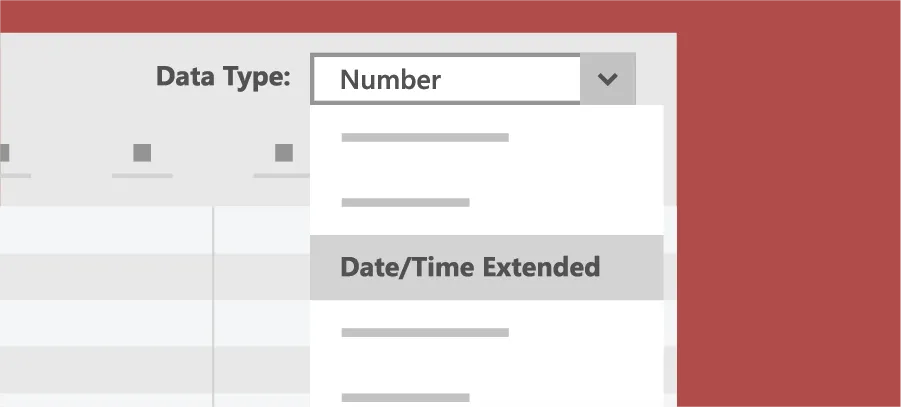Click the middle square toolbar icon
The image size is (901, 407).
tap(142, 153)
